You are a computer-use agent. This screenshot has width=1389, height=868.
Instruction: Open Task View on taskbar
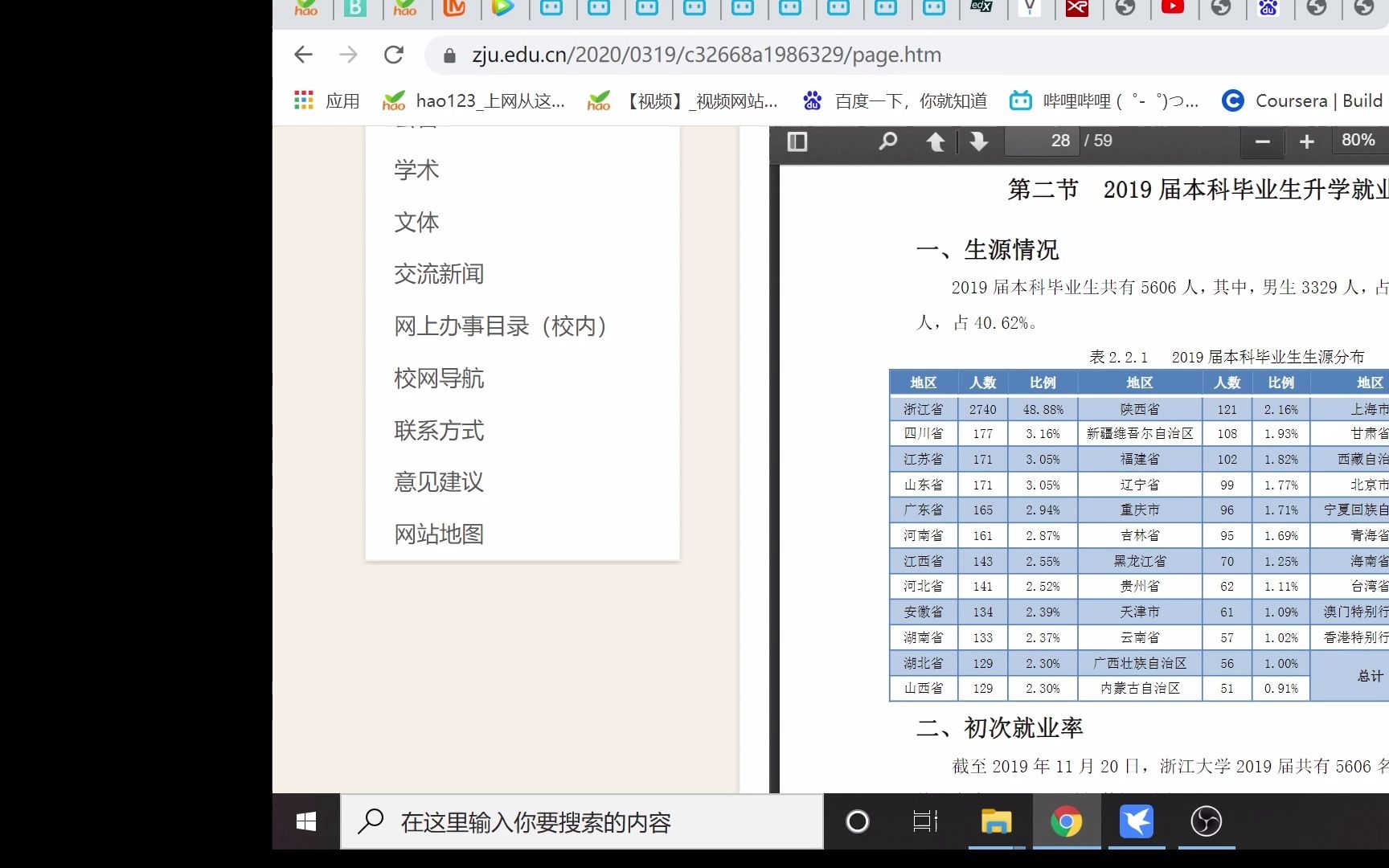coord(925,821)
